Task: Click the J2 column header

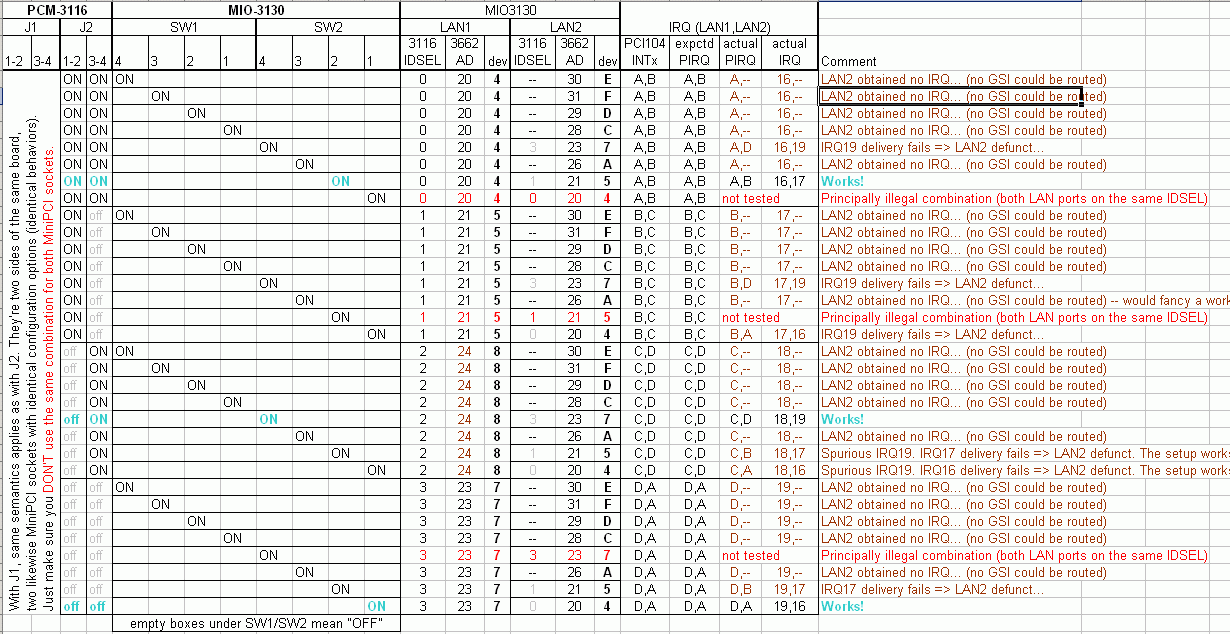Action: [86, 28]
